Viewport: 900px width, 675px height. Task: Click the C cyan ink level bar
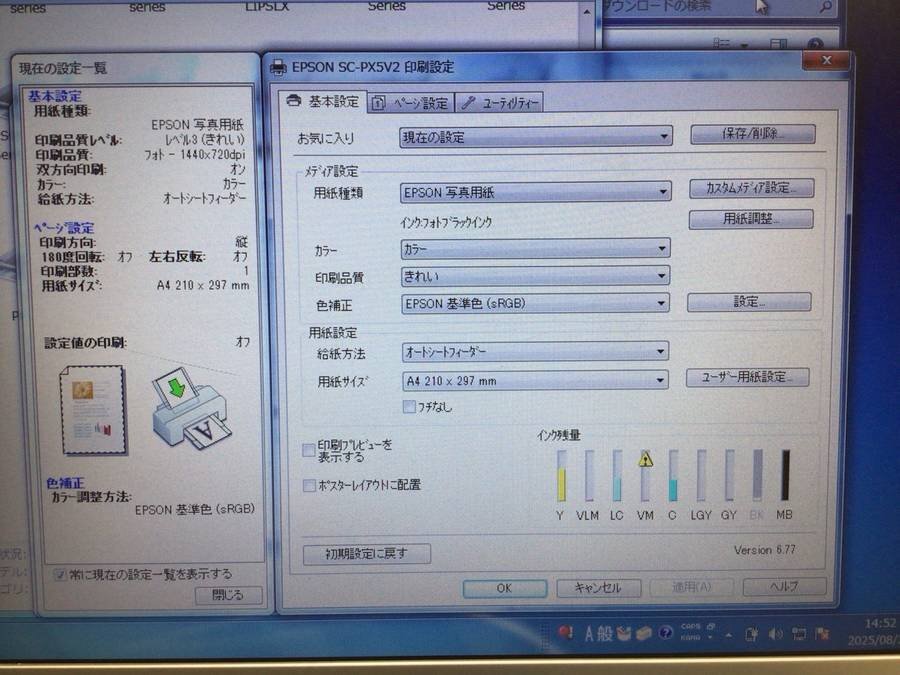(x=673, y=475)
